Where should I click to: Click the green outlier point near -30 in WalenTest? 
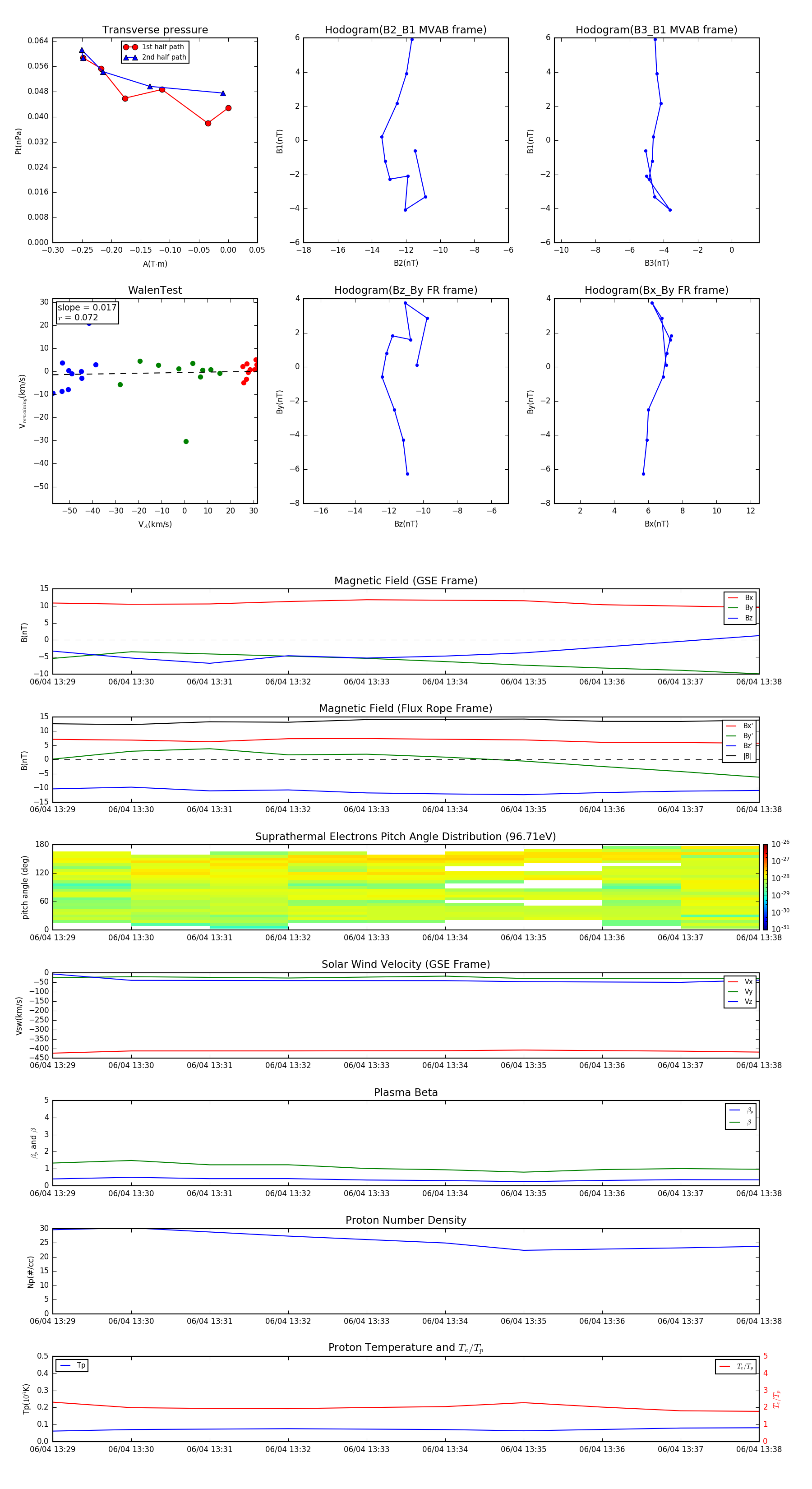tap(185, 442)
